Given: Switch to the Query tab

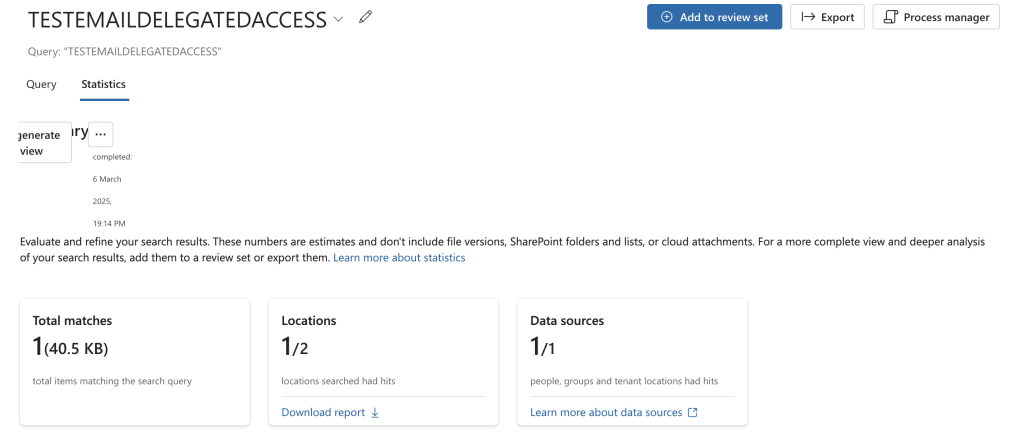Looking at the screenshot, I should tap(41, 85).
